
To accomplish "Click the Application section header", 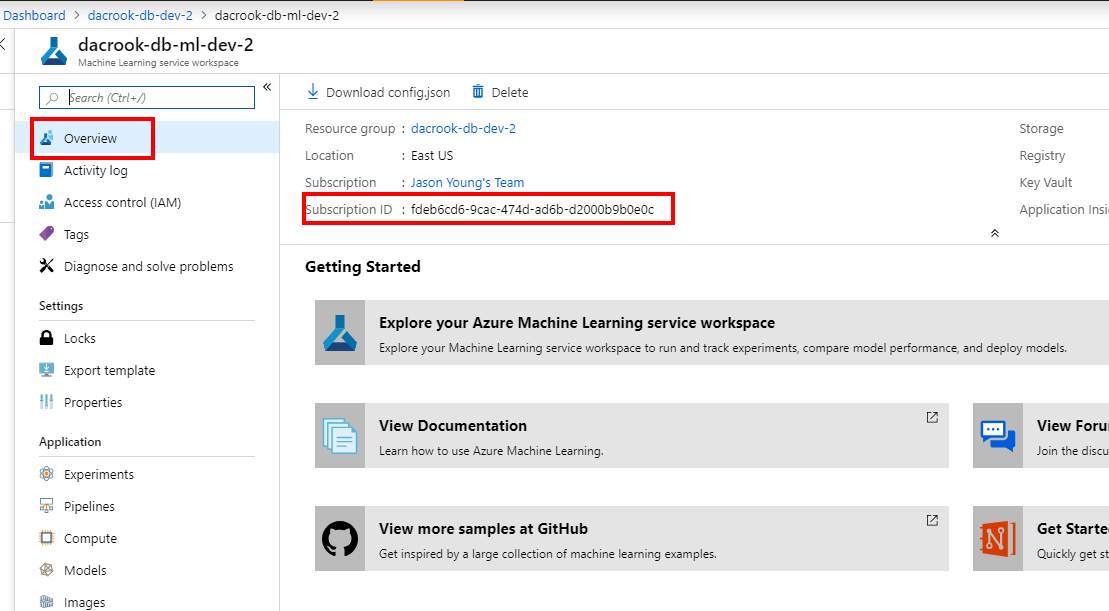I will click(70, 442).
